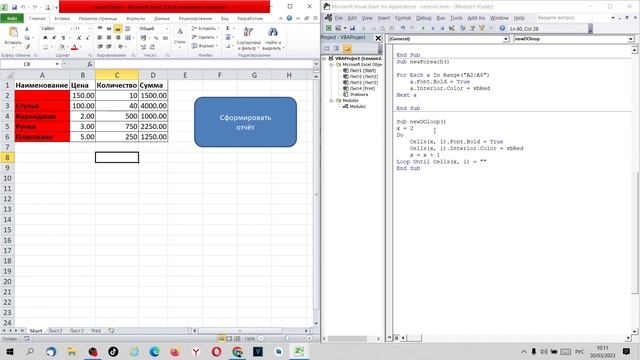Screen dimensions: 640x360
Task: Close the Project - VBAProject pane
Action: click(378, 38)
